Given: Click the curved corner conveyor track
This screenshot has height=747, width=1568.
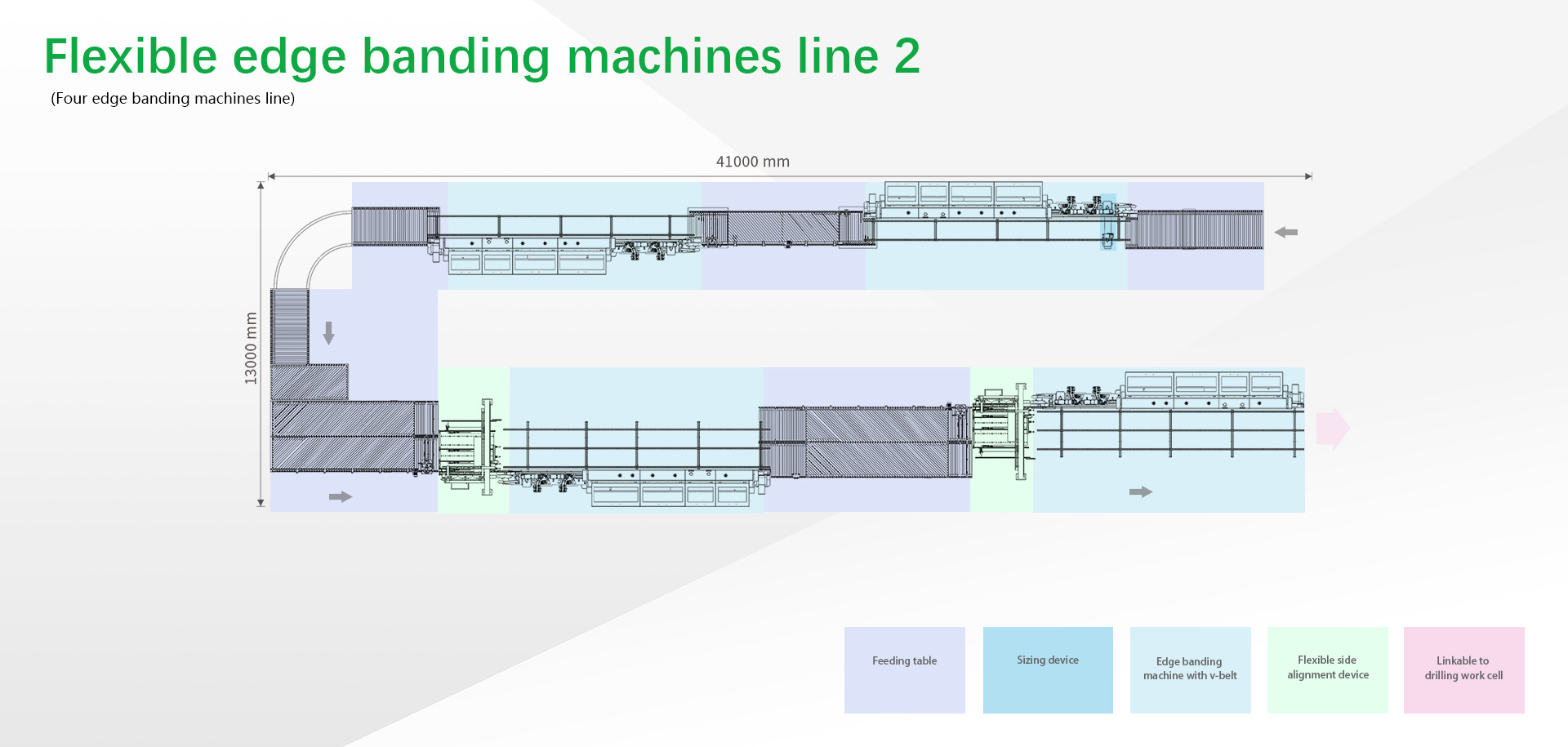Looking at the screenshot, I should 310,245.
